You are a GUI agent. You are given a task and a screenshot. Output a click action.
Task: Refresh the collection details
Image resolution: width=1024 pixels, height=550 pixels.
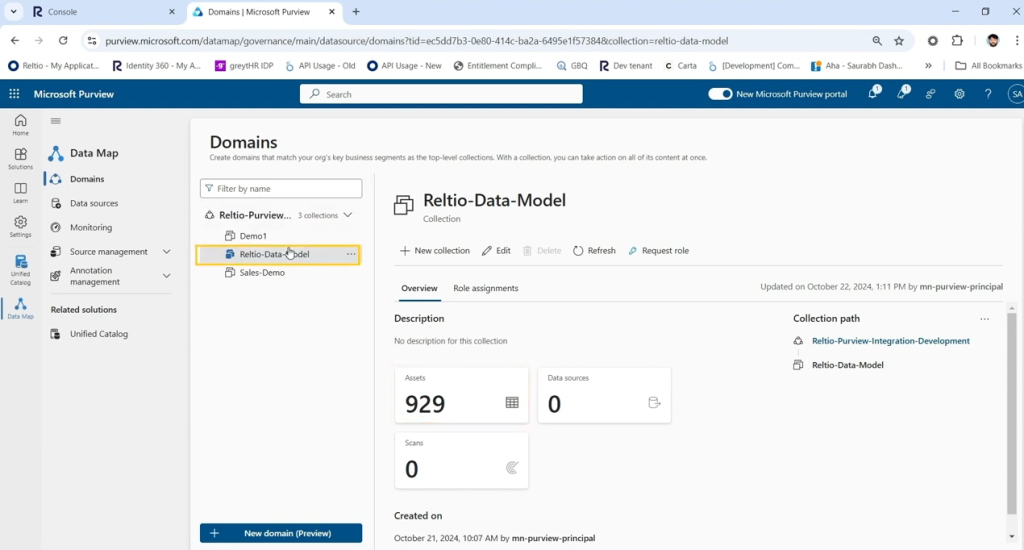(594, 251)
